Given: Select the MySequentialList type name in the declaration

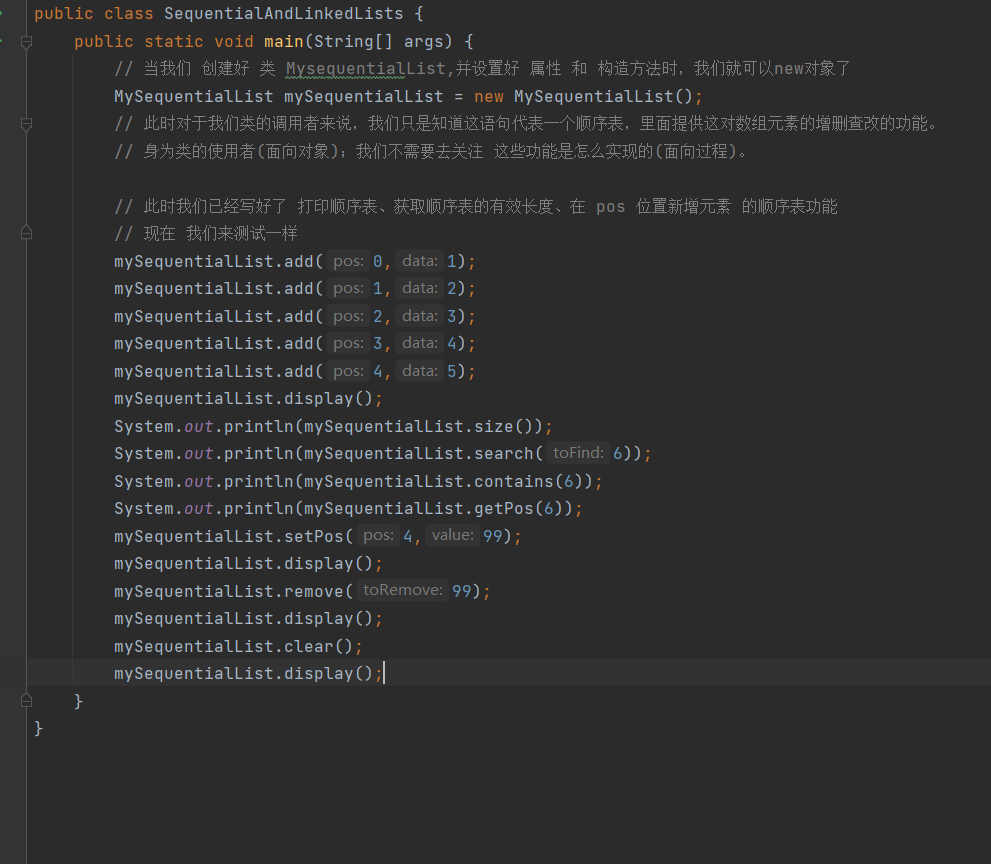Looking at the screenshot, I should 193,96.
